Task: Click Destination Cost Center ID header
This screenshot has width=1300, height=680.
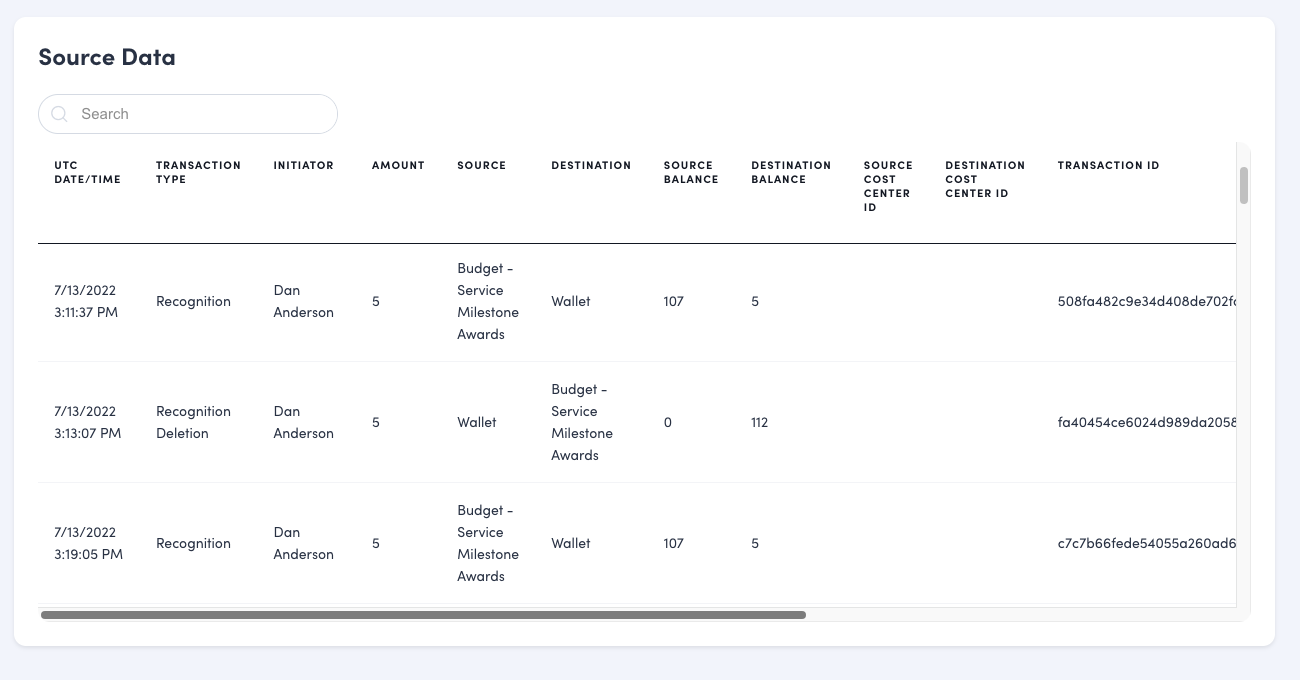Action: tap(985, 179)
